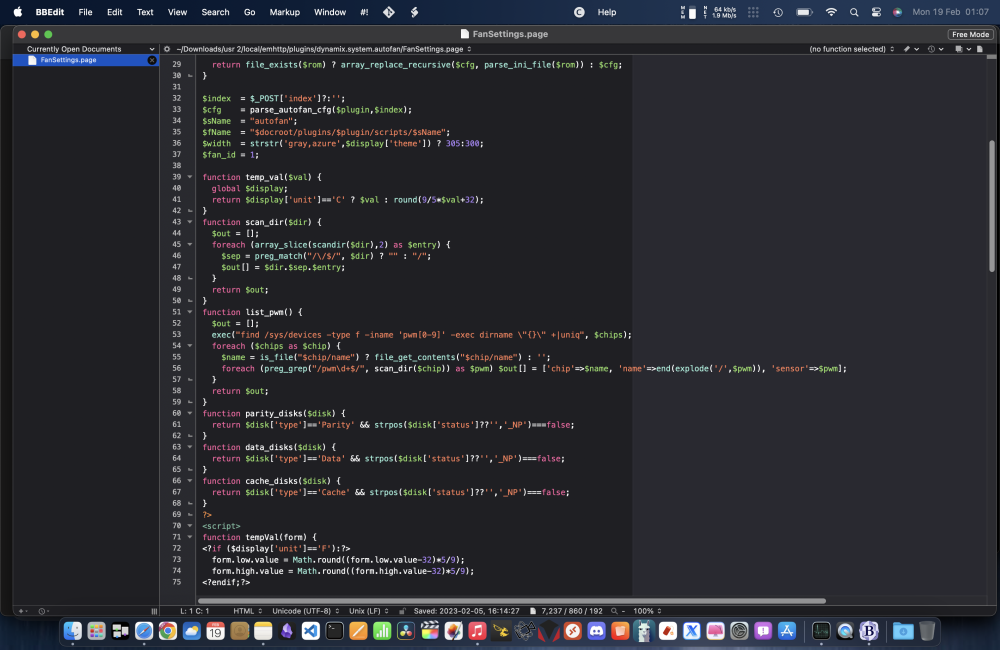Click the sidebar add (+) action button
1000x650 pixels.
(x=22, y=611)
